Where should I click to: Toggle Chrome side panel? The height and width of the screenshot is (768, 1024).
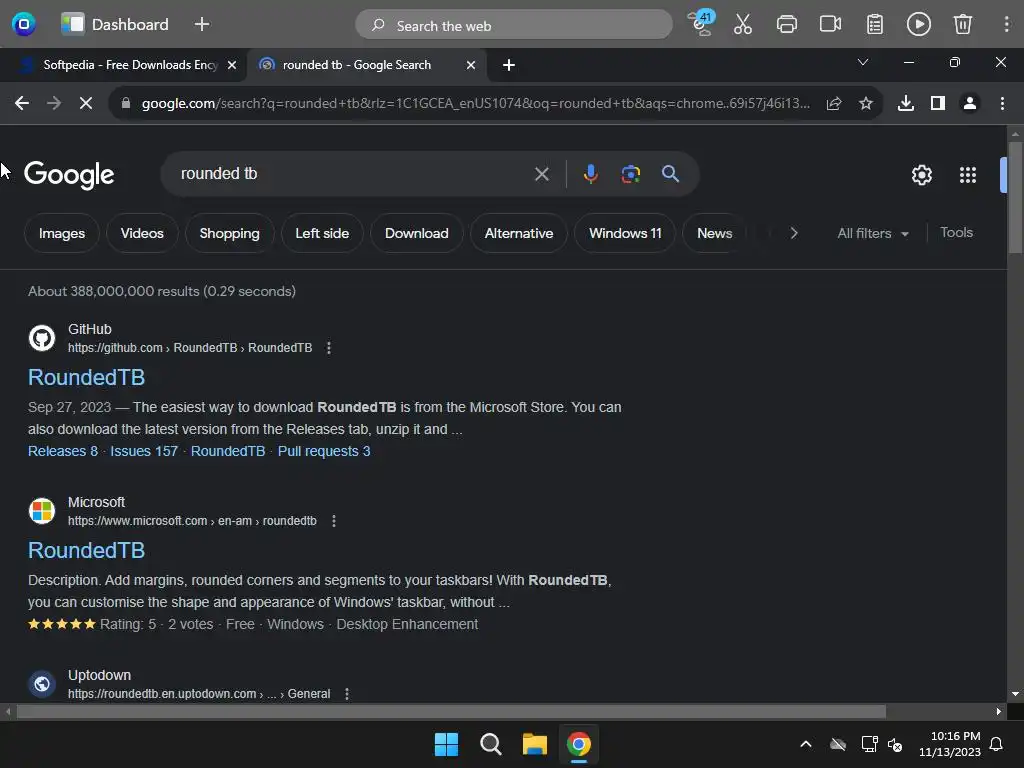(x=938, y=103)
